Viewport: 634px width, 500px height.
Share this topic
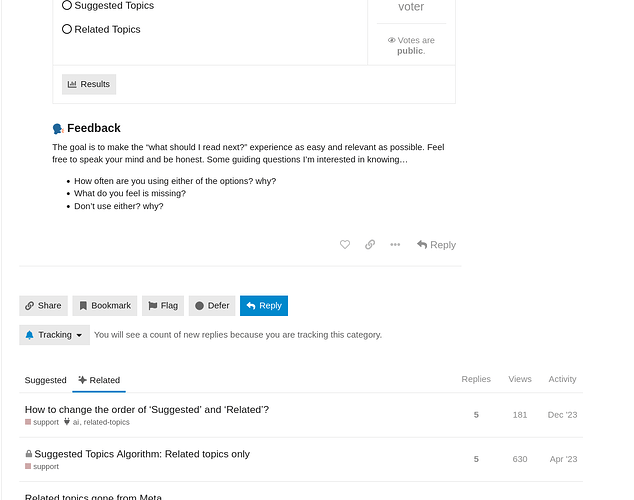pyautogui.click(x=43, y=306)
